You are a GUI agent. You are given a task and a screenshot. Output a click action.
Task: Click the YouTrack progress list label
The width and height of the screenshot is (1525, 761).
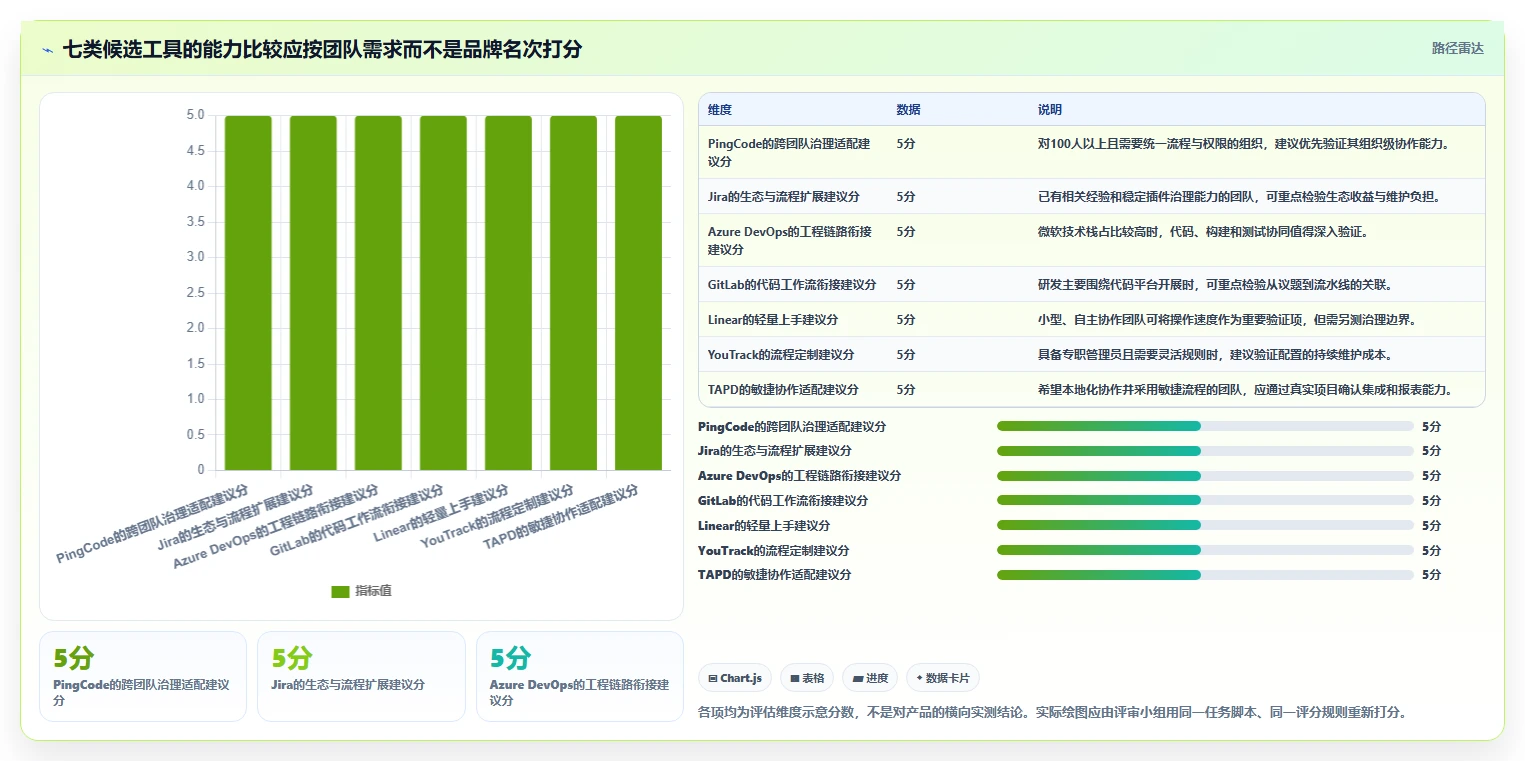774,550
